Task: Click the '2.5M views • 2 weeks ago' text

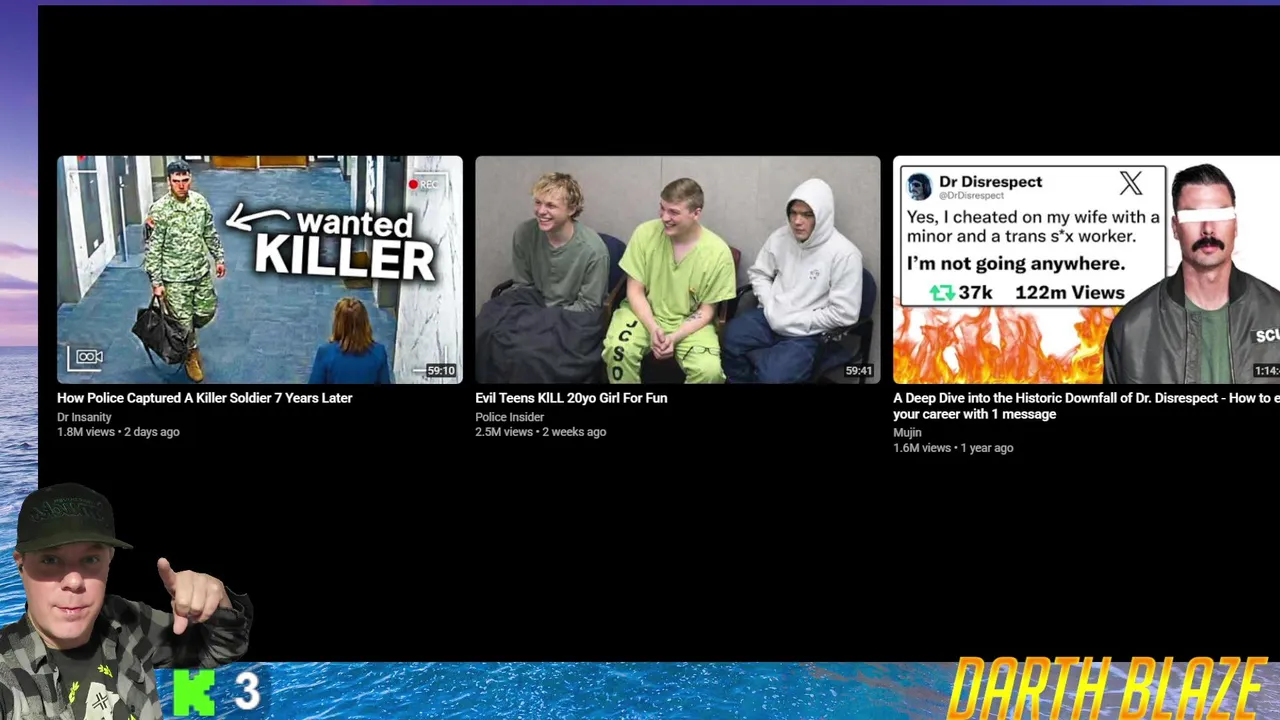Action: pyautogui.click(x=541, y=432)
